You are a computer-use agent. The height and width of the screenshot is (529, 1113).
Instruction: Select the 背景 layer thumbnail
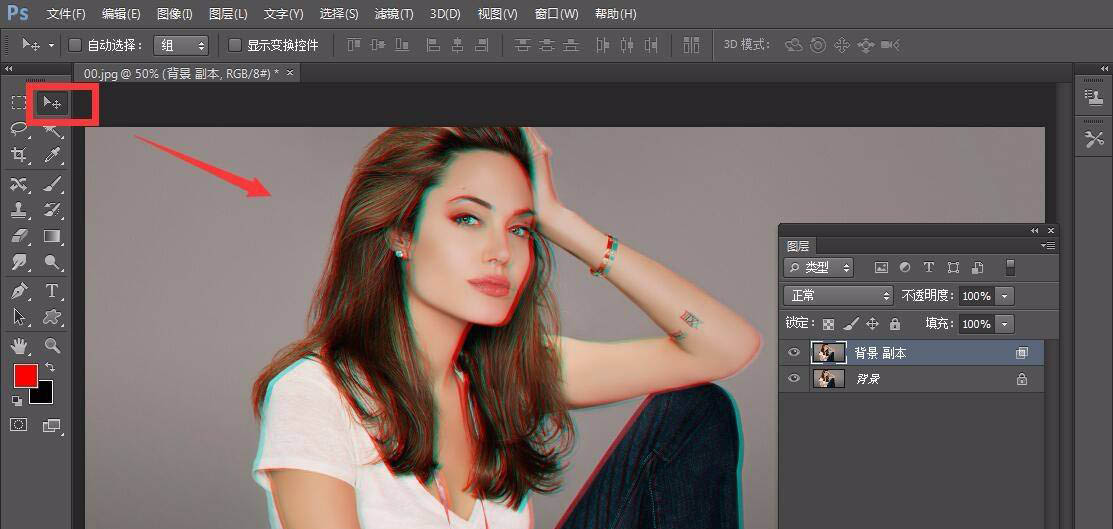point(829,379)
